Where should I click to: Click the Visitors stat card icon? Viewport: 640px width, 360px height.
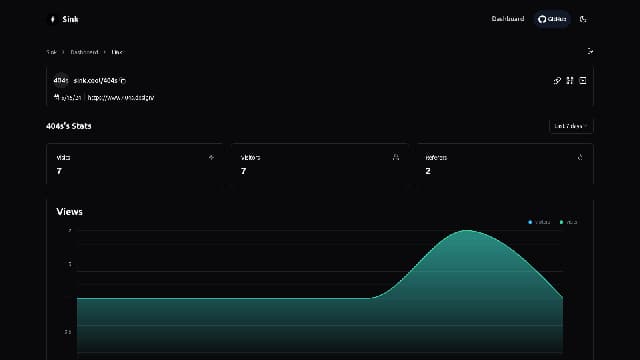(396, 157)
